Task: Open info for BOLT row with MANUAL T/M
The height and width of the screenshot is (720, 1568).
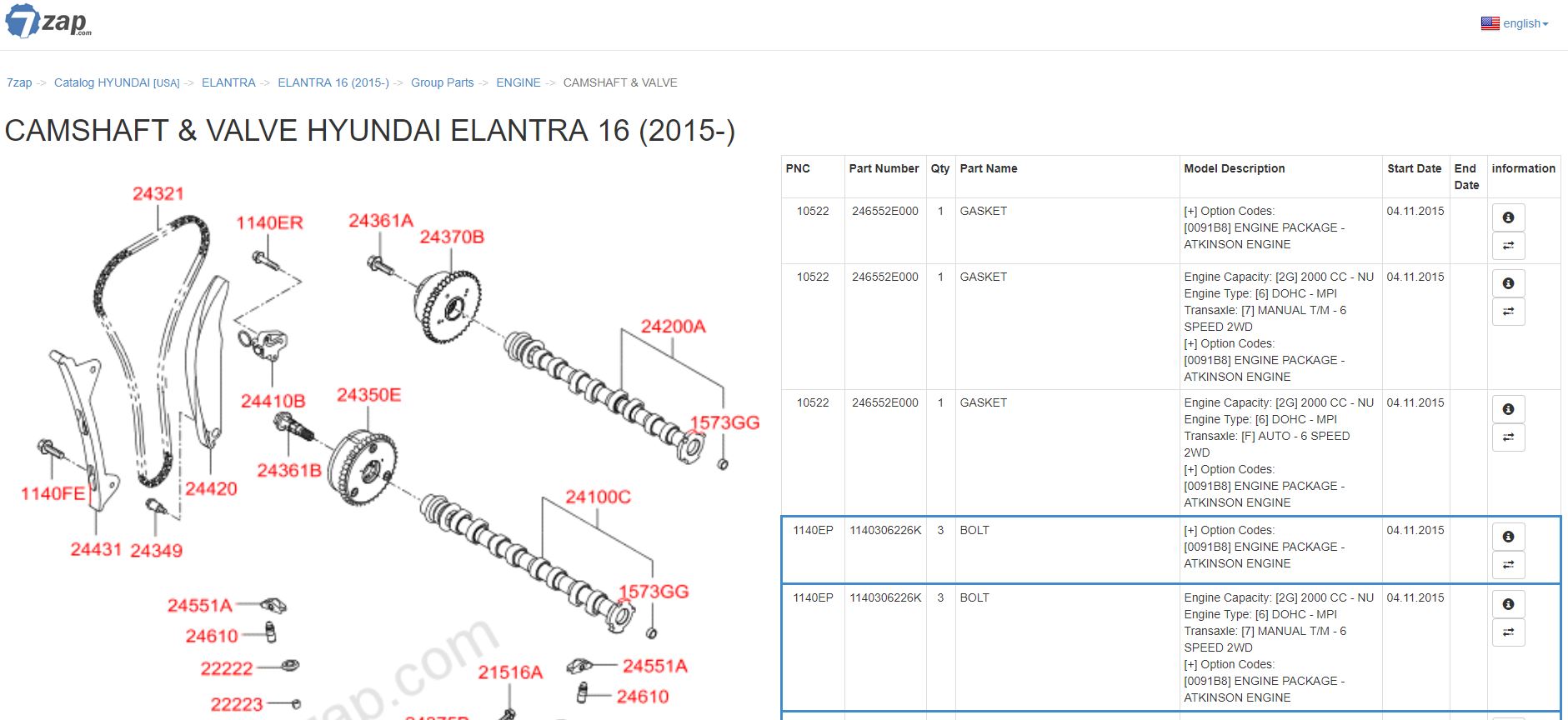Action: coord(1508,604)
